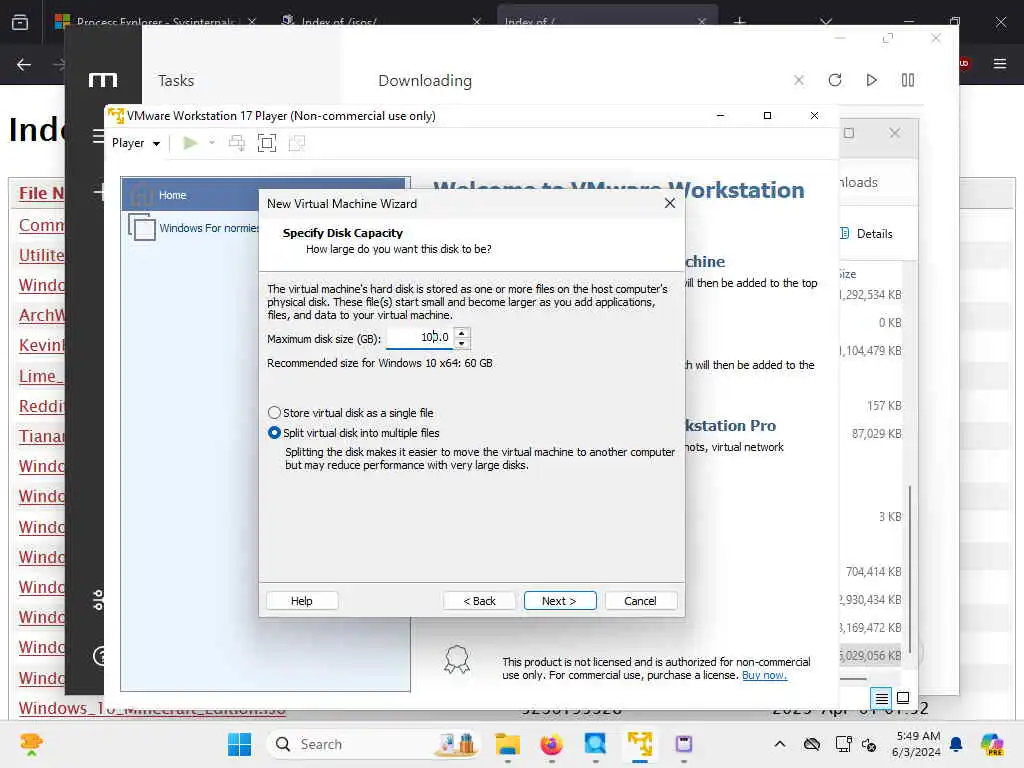
Task: Click the widgets icon at the taskbar's left
Action: (31, 744)
